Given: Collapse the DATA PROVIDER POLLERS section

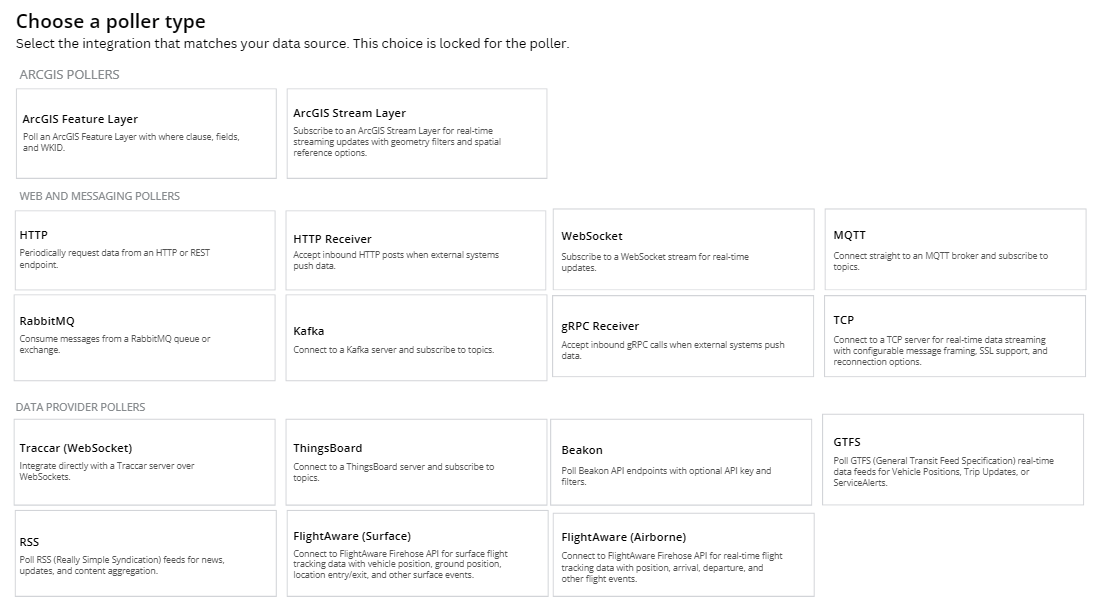Looking at the screenshot, I should [x=83, y=406].
